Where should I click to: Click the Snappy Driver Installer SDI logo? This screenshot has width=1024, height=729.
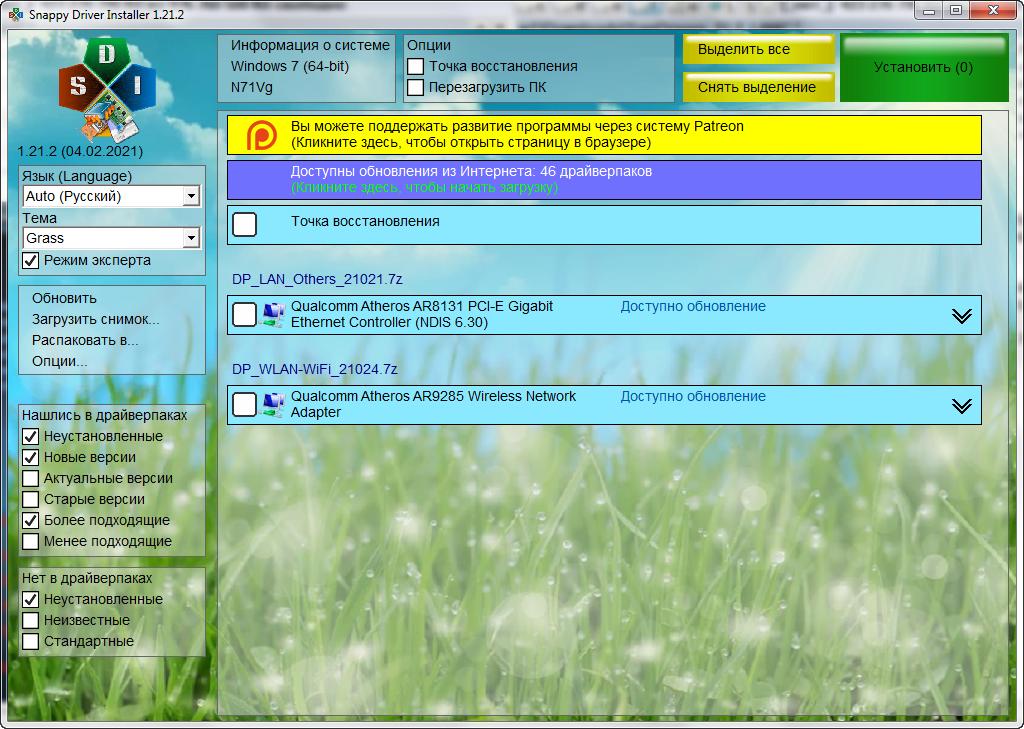107,89
